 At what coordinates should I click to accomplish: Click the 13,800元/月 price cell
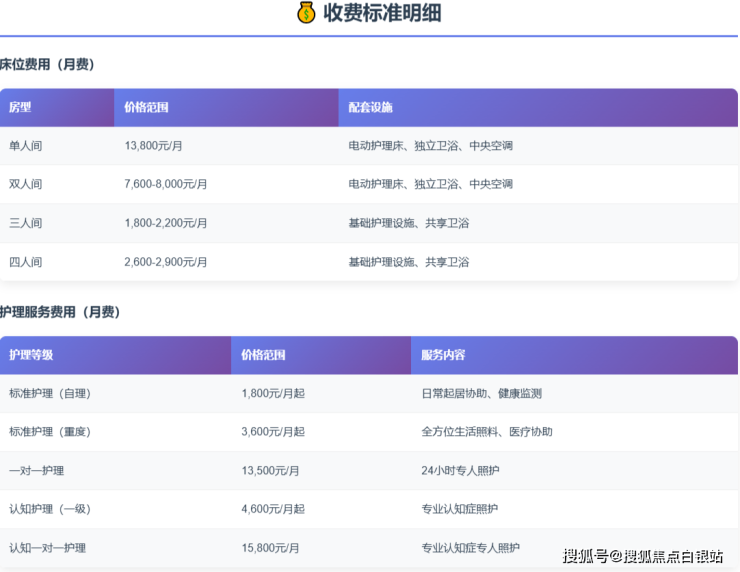(153, 146)
